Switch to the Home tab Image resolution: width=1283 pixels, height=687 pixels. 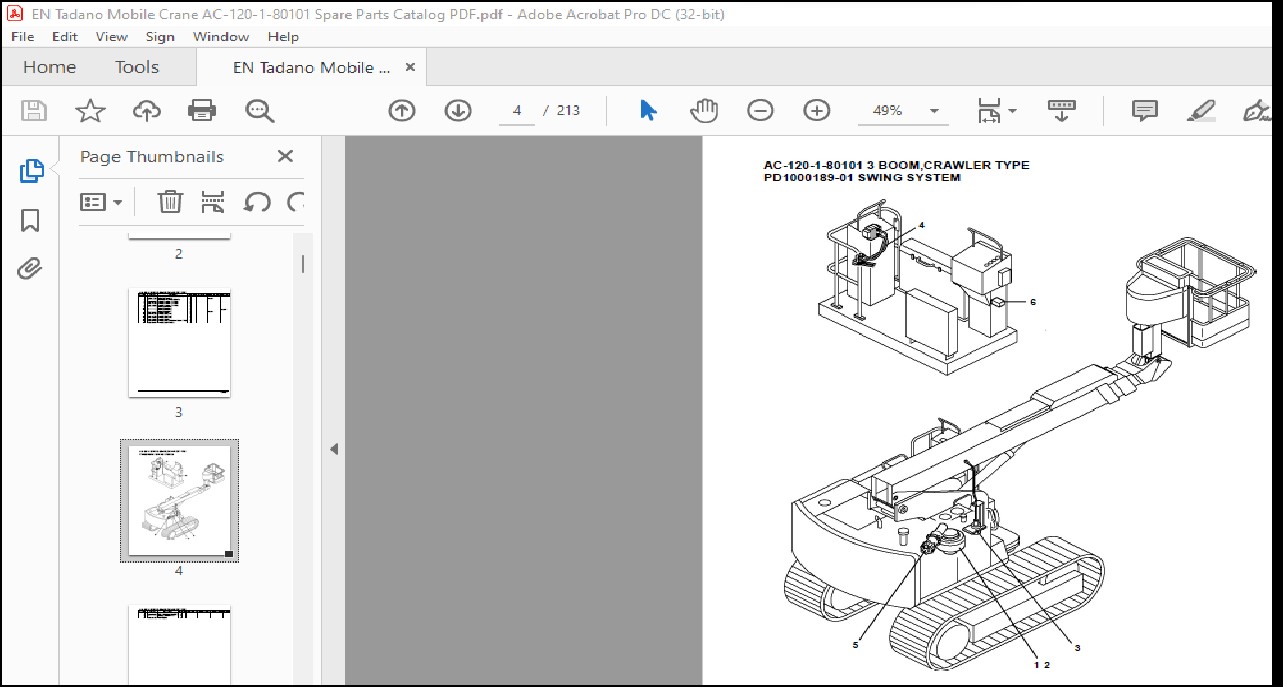[49, 67]
